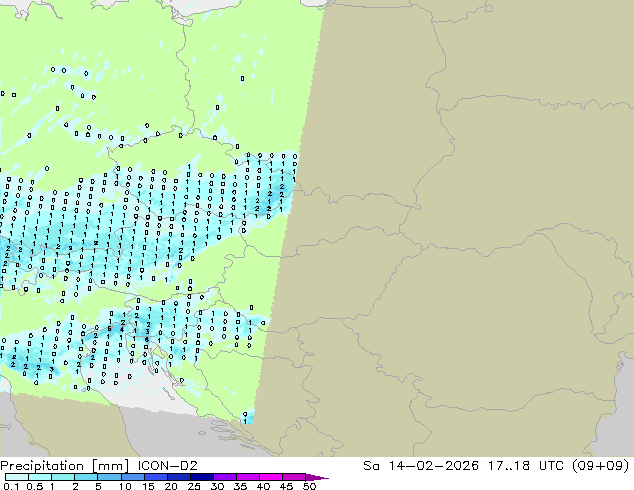Click the "50" legend scale label
The image size is (634, 490).
[309, 486]
